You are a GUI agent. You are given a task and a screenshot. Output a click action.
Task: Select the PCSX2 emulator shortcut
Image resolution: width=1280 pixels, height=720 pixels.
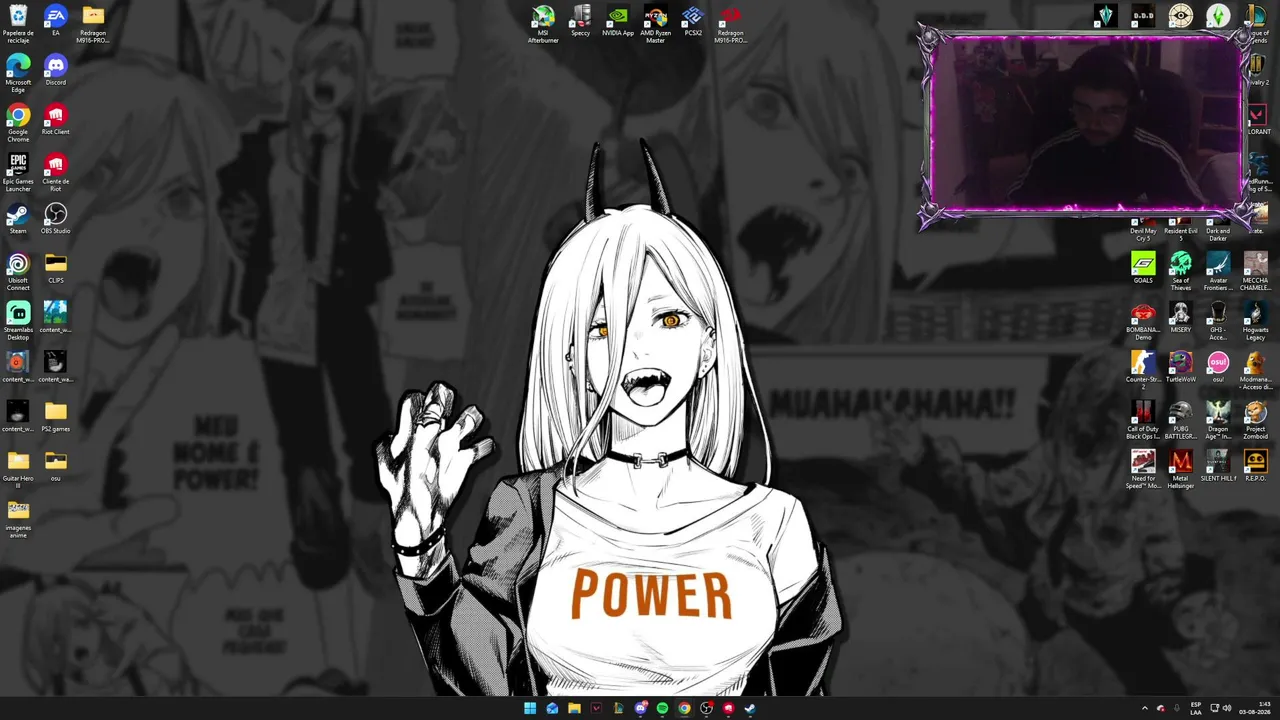(x=693, y=21)
